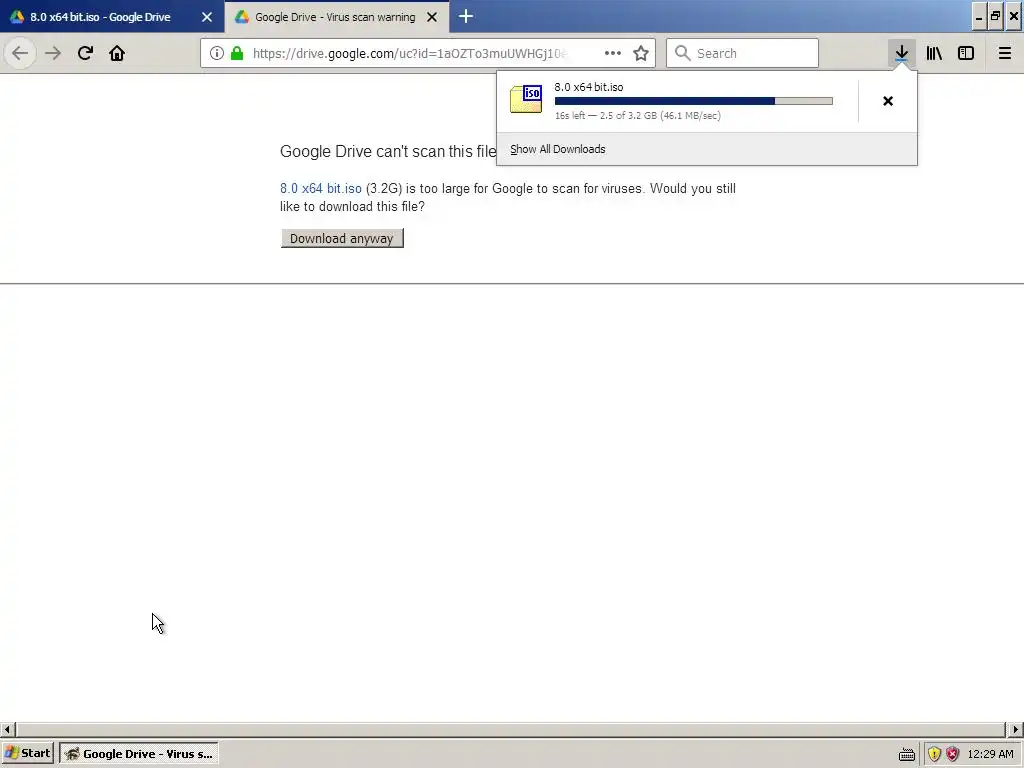1024x768 pixels.
Task: Click Google Drive can't scan heading
Action: tap(388, 152)
